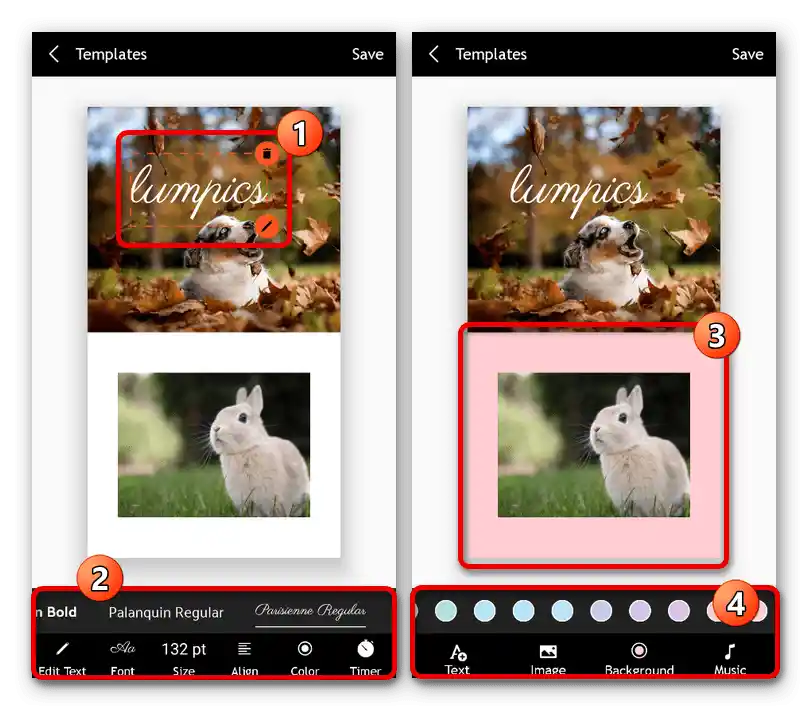This screenshot has height=710, width=808.
Task: Select the lumpics text in left screen
Action: (198, 190)
